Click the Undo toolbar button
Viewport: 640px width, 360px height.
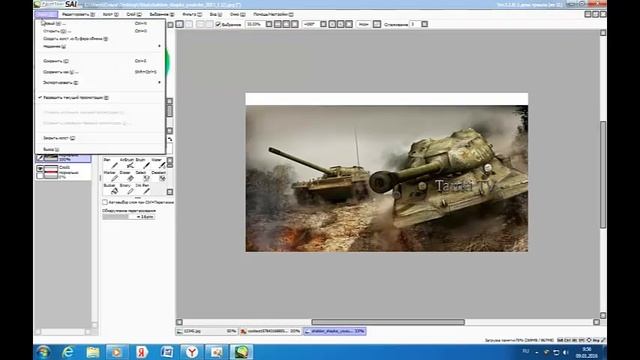click(179, 24)
